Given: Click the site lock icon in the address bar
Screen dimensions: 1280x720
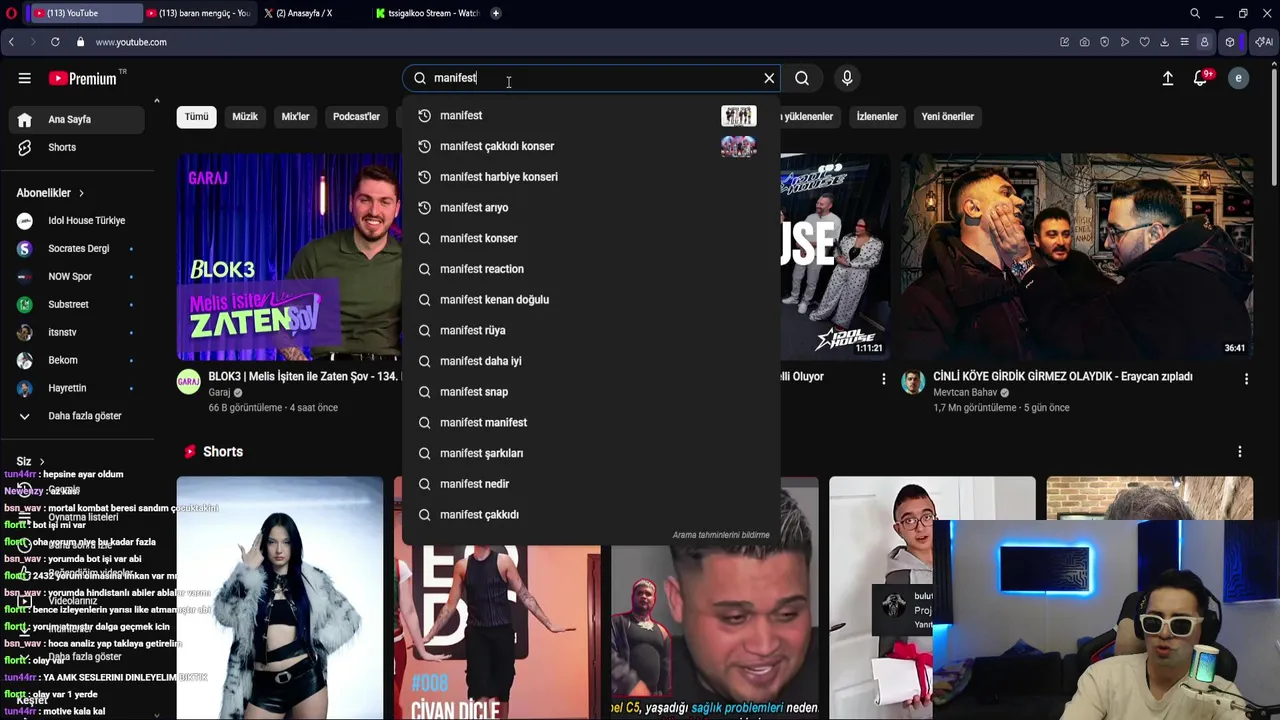Looking at the screenshot, I should 80,42.
